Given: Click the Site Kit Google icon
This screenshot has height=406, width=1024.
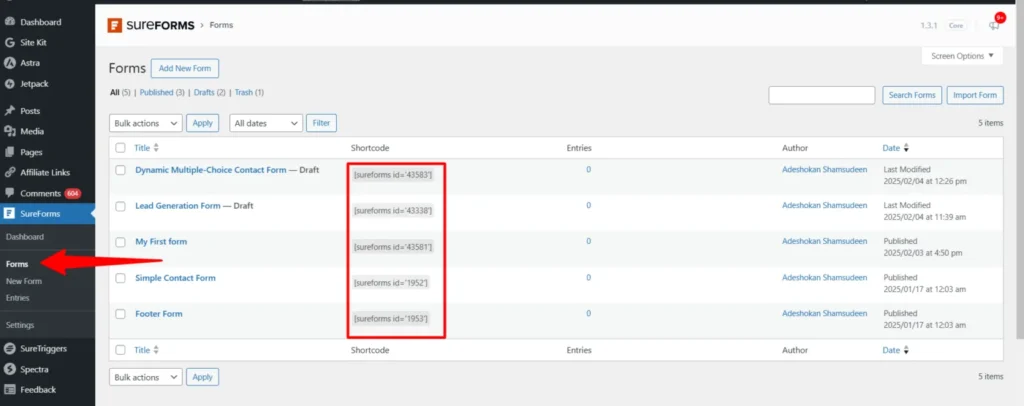Looking at the screenshot, I should coord(9,42).
